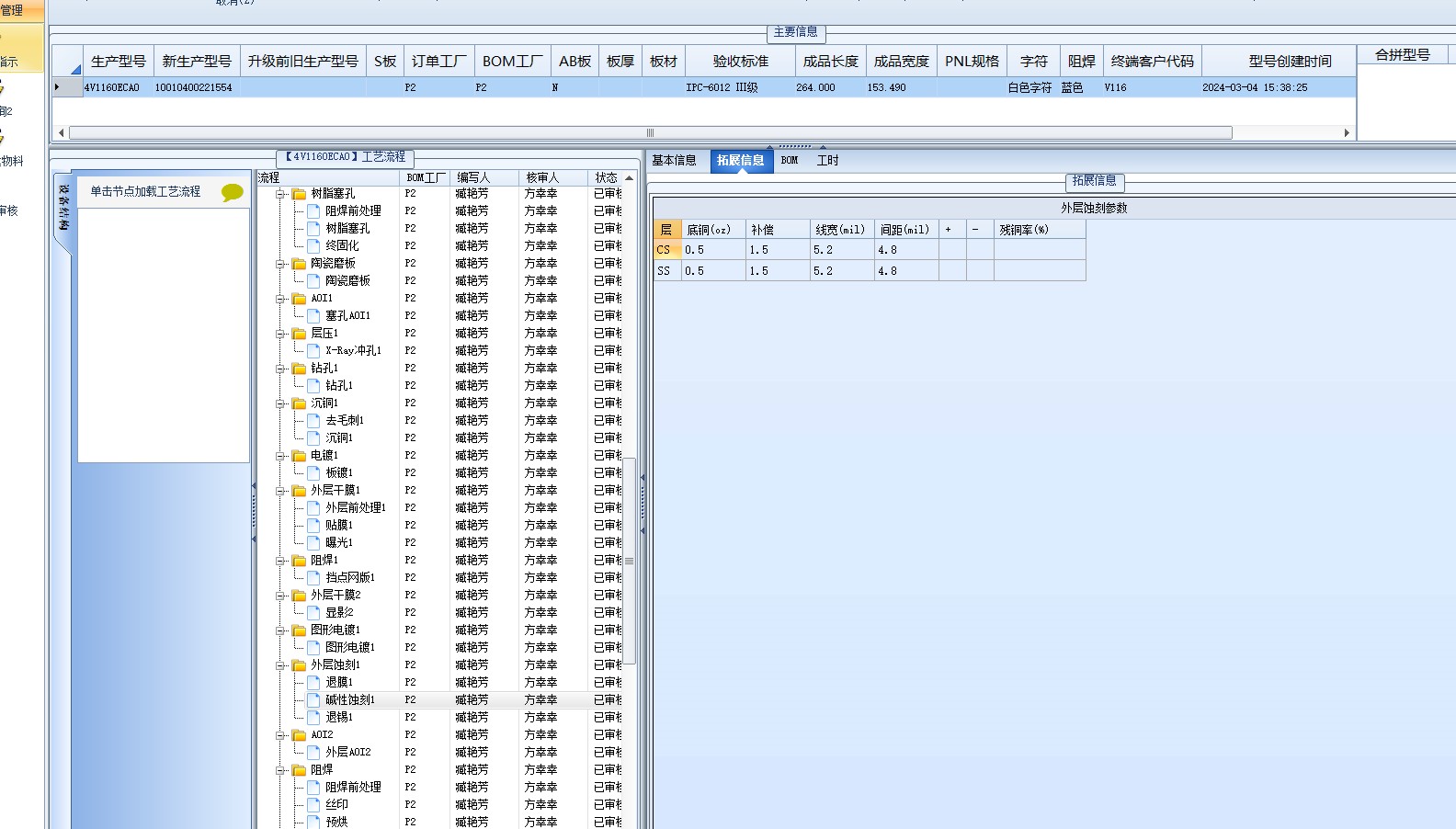1456x829 pixels.
Task: Click the 编写人 column header in process tree
Action: point(483,178)
